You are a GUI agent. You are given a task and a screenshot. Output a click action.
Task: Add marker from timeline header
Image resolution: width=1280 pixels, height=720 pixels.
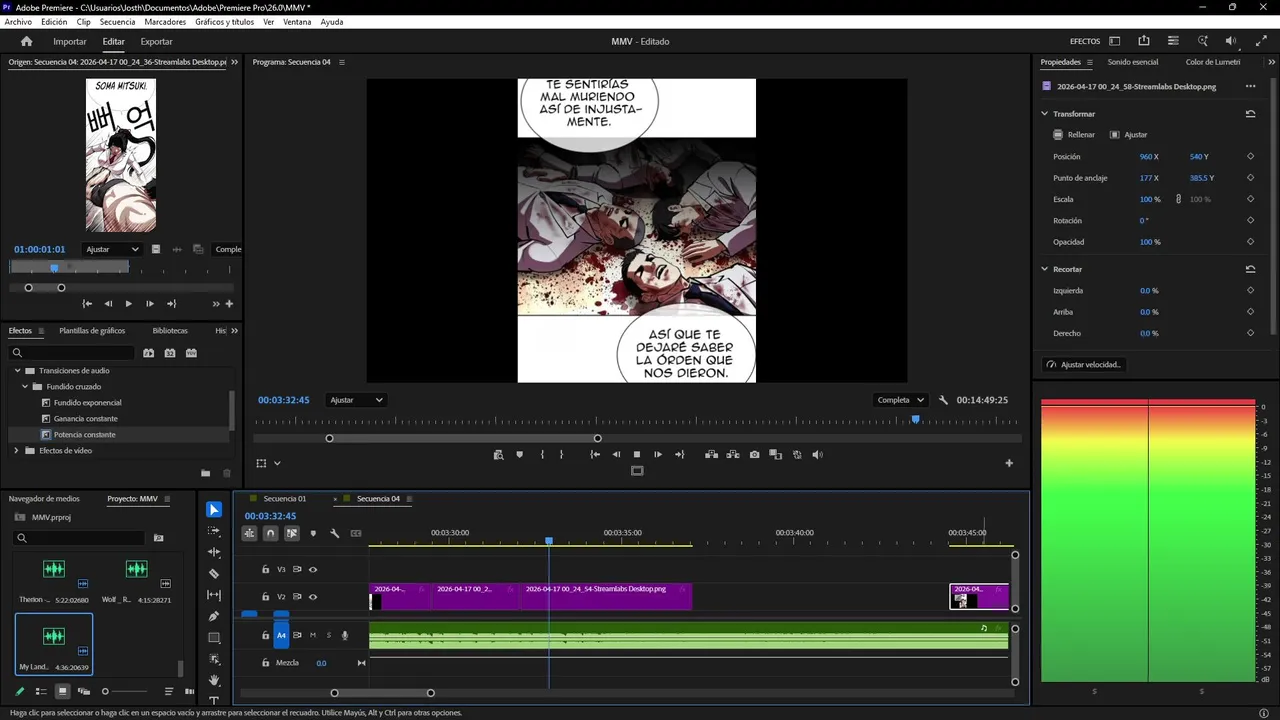click(313, 533)
